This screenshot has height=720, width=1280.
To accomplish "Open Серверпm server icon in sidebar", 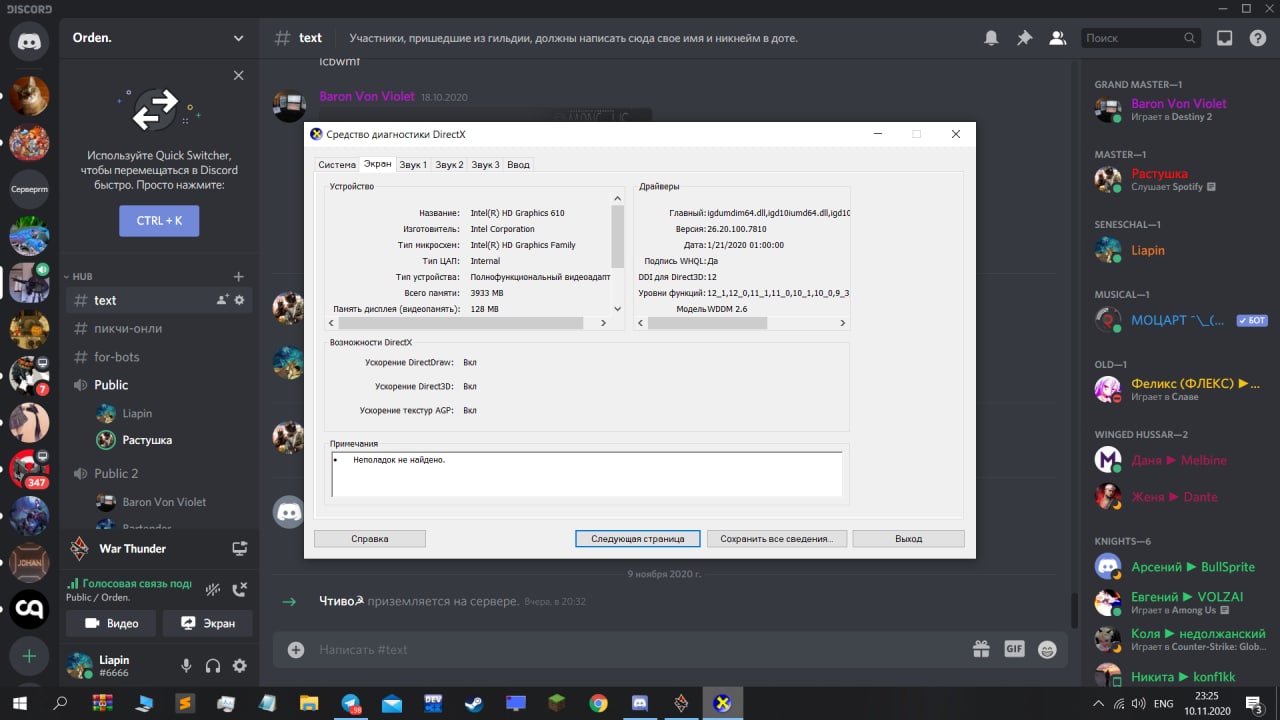I will pyautogui.click(x=29, y=189).
